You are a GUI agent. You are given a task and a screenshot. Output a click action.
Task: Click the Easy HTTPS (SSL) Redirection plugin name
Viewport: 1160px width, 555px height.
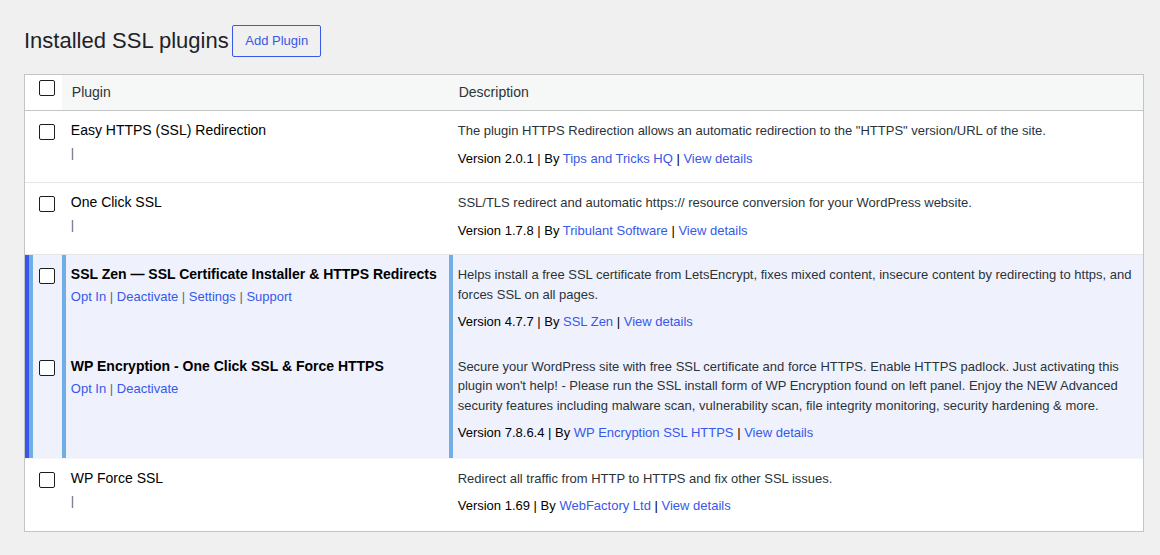click(x=168, y=130)
